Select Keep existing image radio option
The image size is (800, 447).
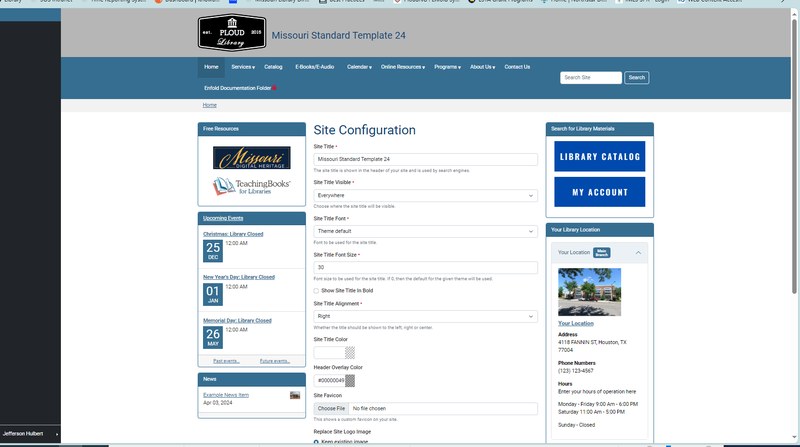tap(317, 441)
